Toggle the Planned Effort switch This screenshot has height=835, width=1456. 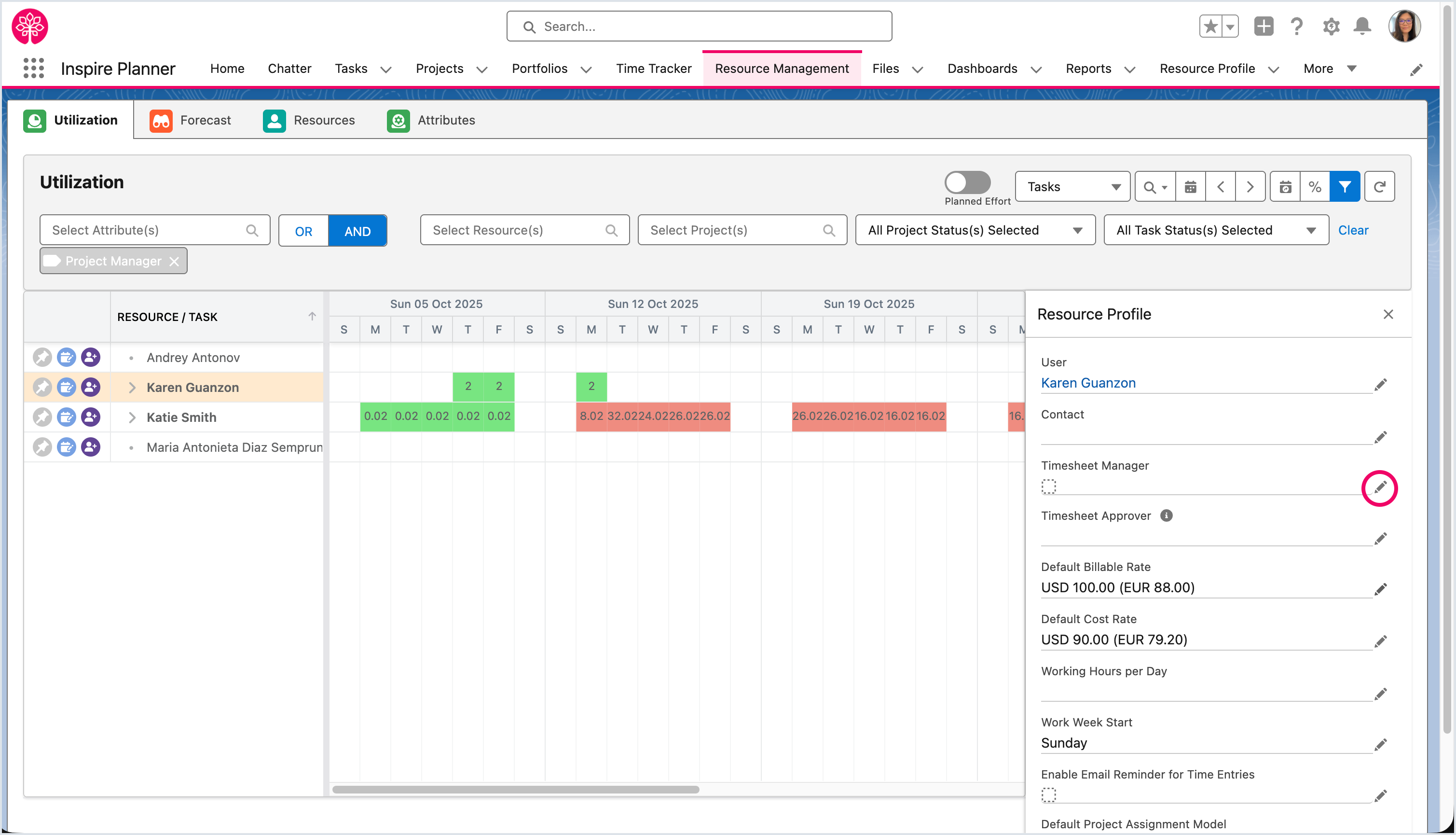coord(967,183)
